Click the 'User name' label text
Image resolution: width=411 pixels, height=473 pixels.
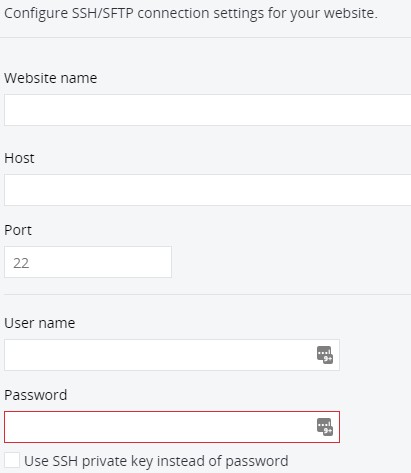(40, 323)
